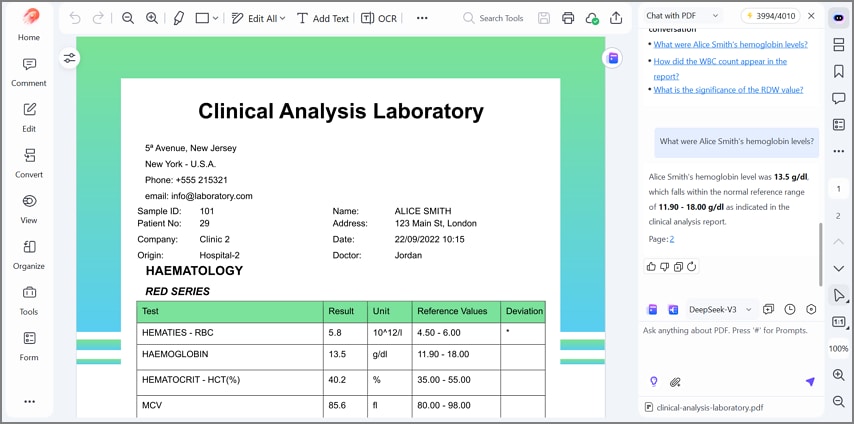Close the Chat with PDF panel
Image resolution: width=854 pixels, height=424 pixels.
[811, 16]
